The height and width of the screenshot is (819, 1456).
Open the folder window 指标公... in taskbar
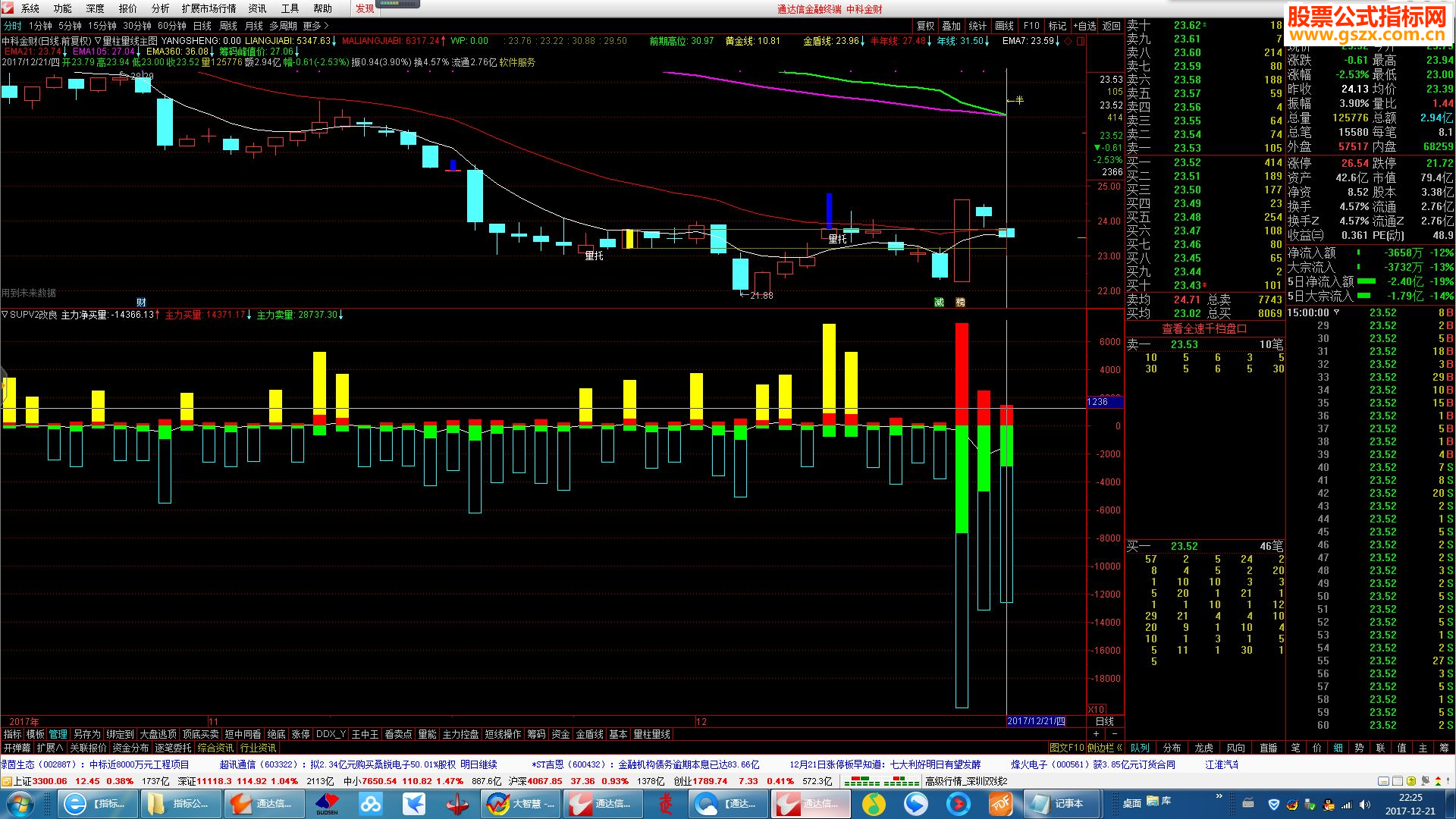pos(181,804)
